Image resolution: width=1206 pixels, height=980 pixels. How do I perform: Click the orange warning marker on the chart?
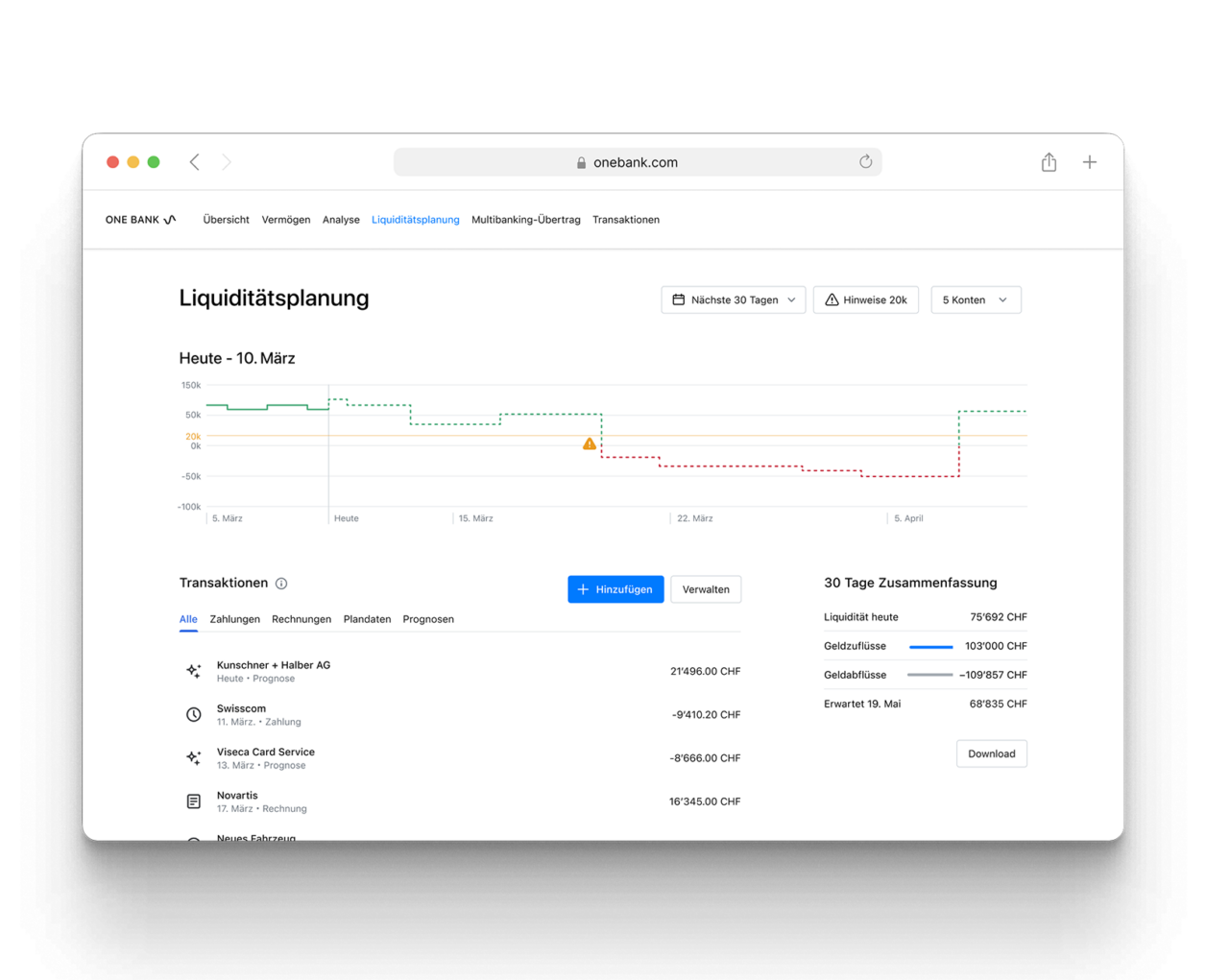(590, 443)
